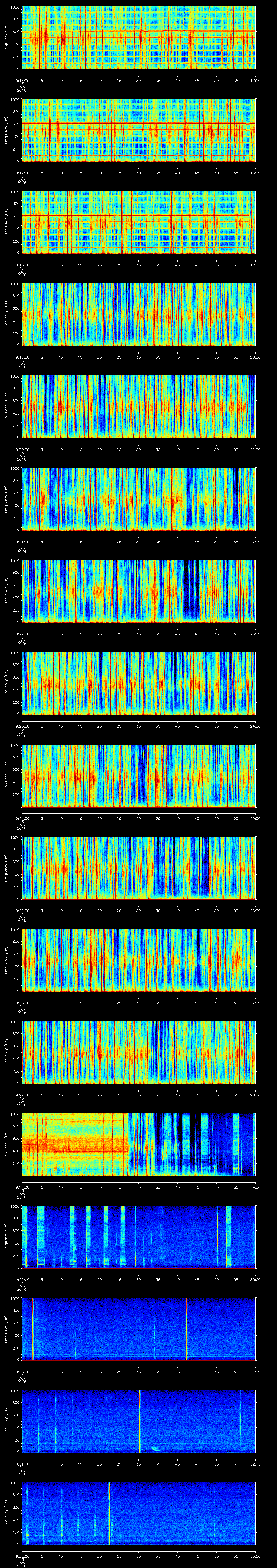
Task: Select the "9:19:00" start time label
Action: click(x=22, y=357)
